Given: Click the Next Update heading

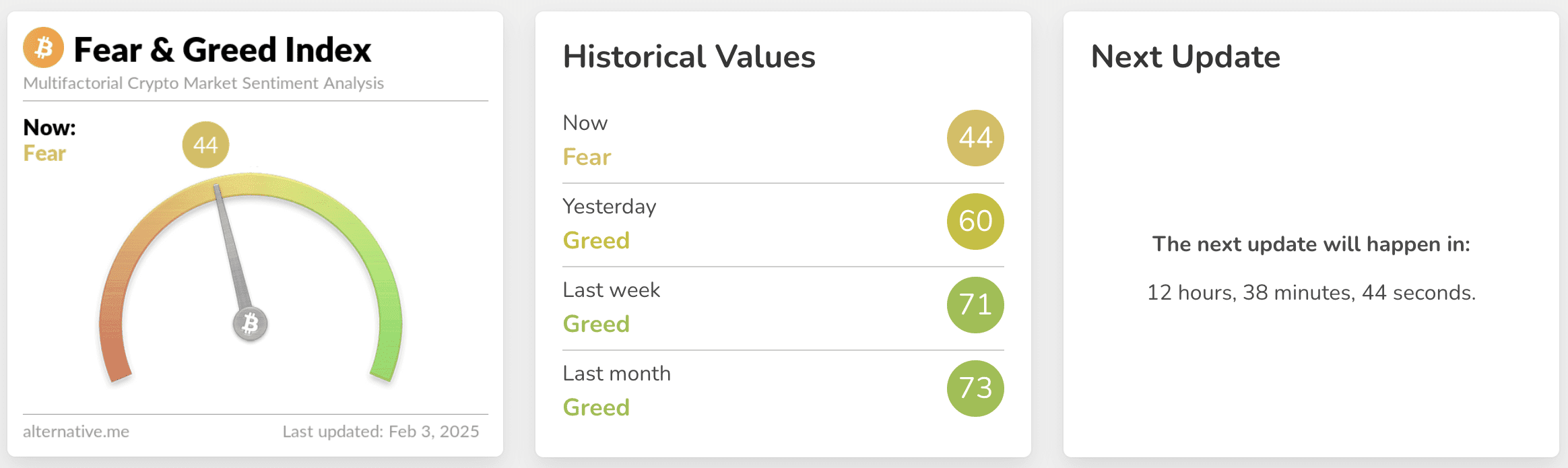Looking at the screenshot, I should [1185, 57].
